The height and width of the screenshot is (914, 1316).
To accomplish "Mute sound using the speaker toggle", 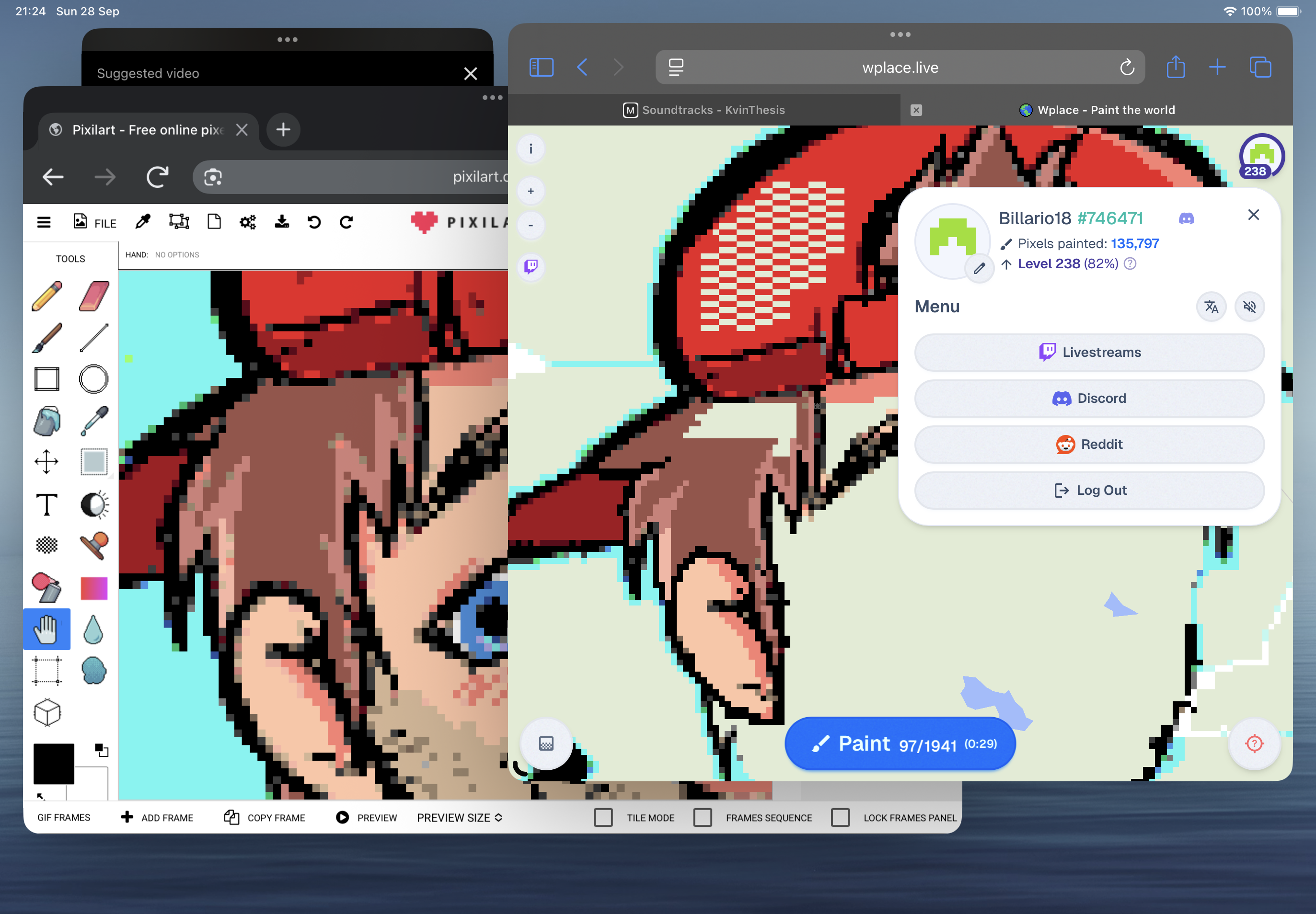I will pyautogui.click(x=1249, y=307).
